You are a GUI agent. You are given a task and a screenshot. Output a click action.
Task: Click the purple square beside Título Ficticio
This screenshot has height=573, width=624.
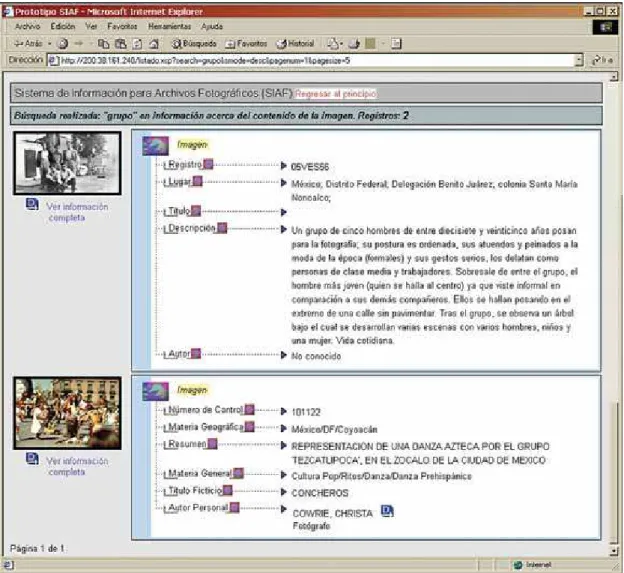pos(227,490)
